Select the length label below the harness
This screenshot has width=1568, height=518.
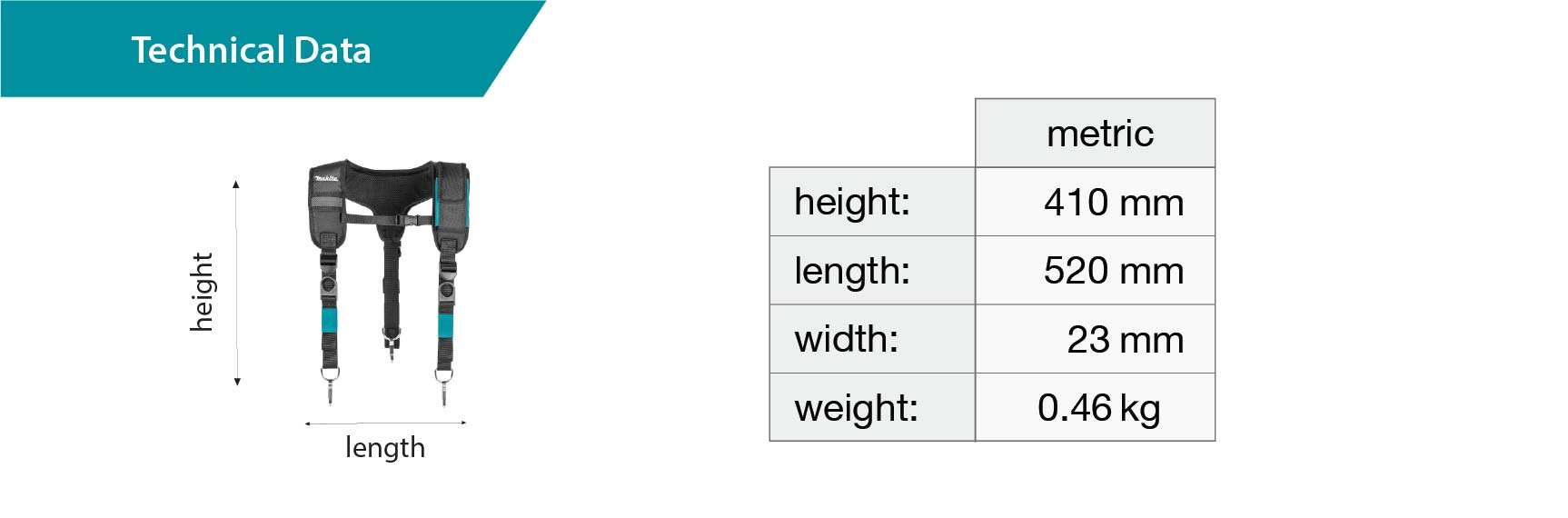385,448
